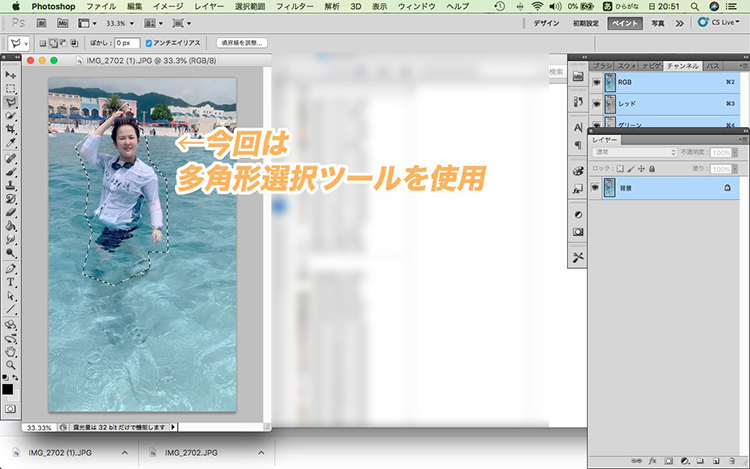Hide the 背景 layer visibility eye
Image resolution: width=750 pixels, height=469 pixels.
pyautogui.click(x=595, y=188)
